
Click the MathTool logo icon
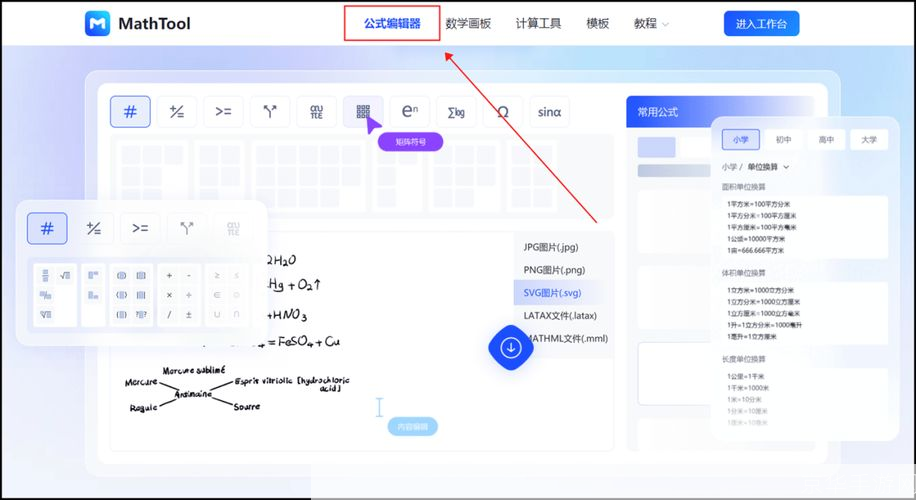(x=97, y=23)
